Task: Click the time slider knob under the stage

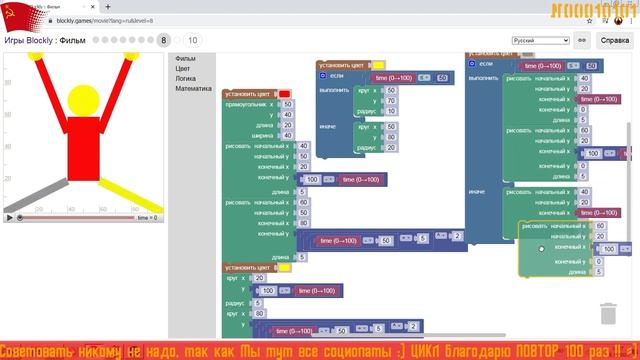Action: coord(20,218)
